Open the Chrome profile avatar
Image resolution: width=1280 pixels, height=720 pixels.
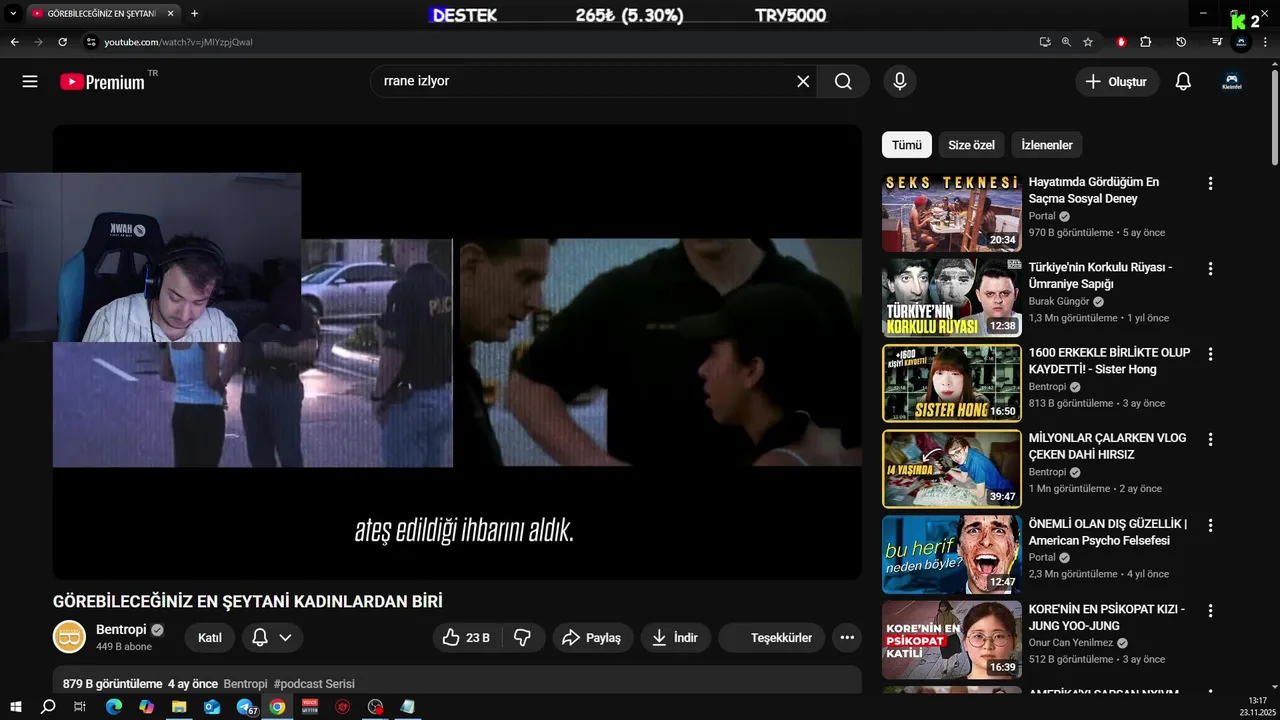[1241, 42]
